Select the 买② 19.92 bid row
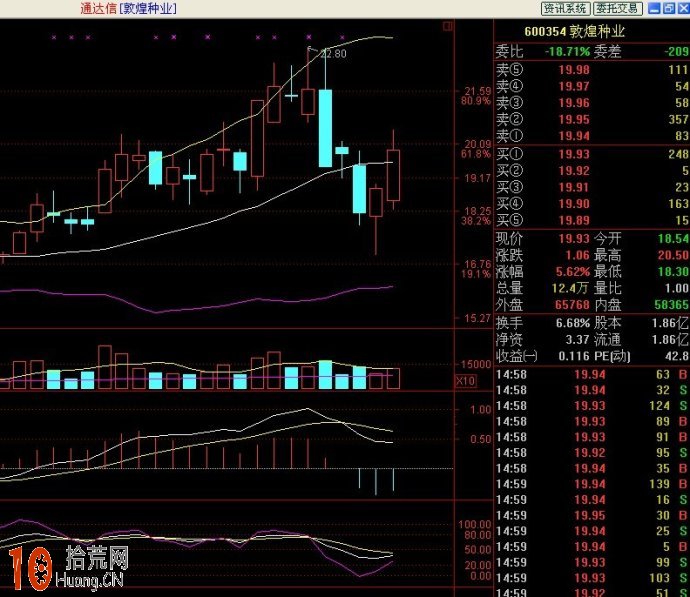Screen dimensions: 690x597 [592, 171]
